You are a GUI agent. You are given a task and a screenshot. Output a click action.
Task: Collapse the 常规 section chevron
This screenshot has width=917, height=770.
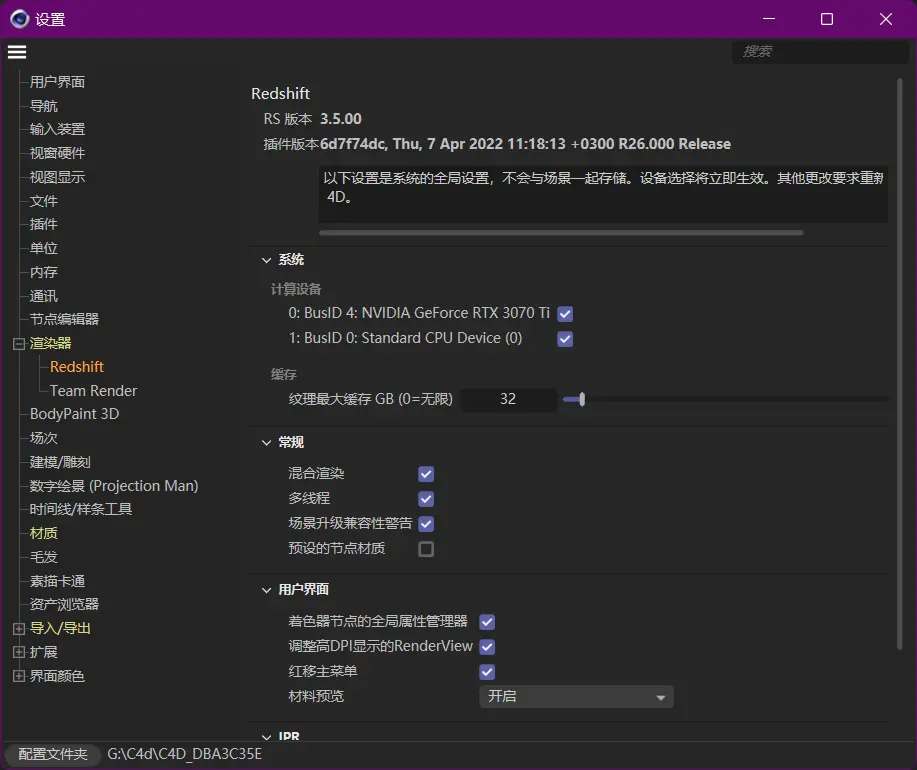coord(266,443)
